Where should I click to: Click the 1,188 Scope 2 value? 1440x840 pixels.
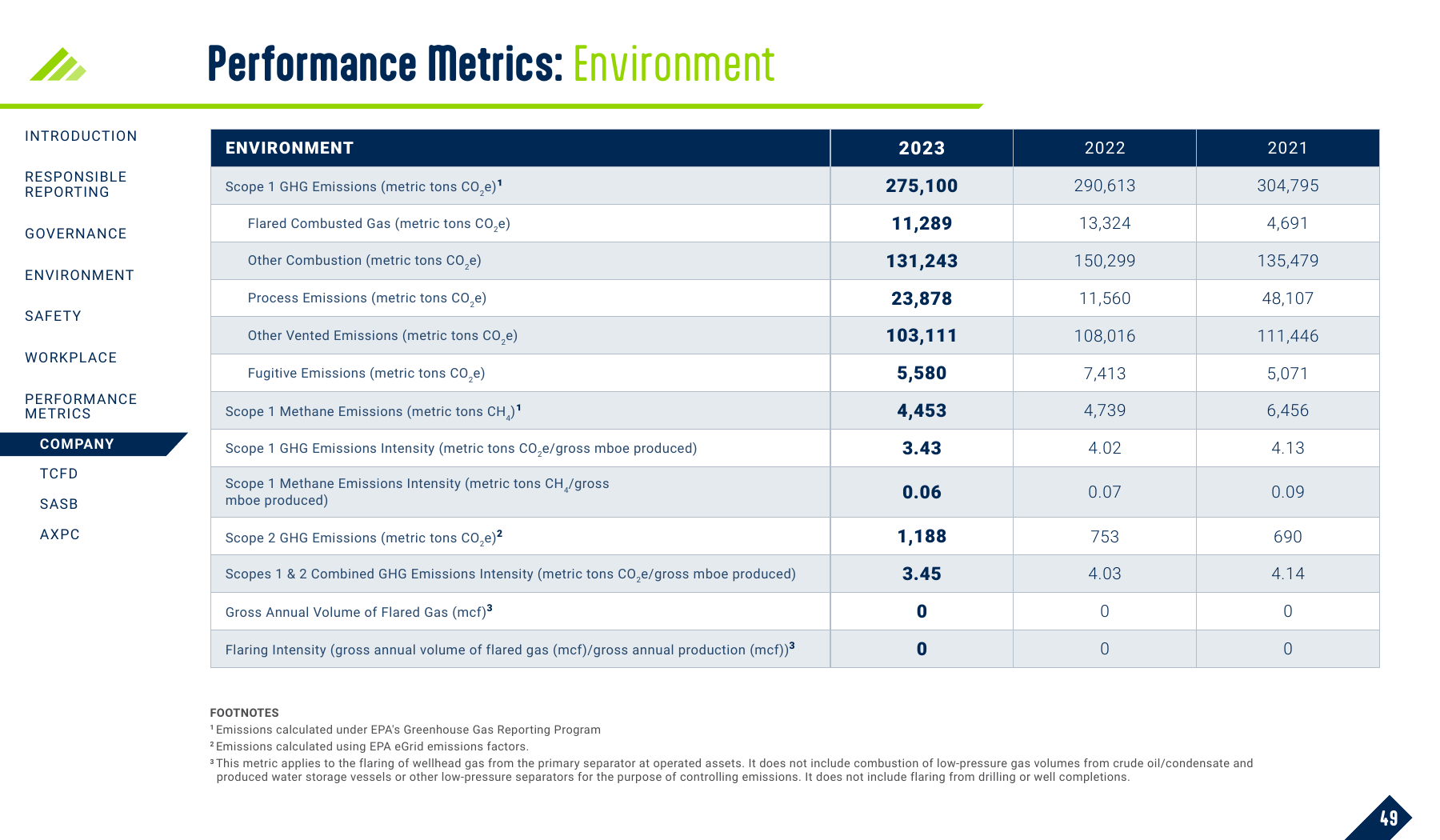pos(922,536)
